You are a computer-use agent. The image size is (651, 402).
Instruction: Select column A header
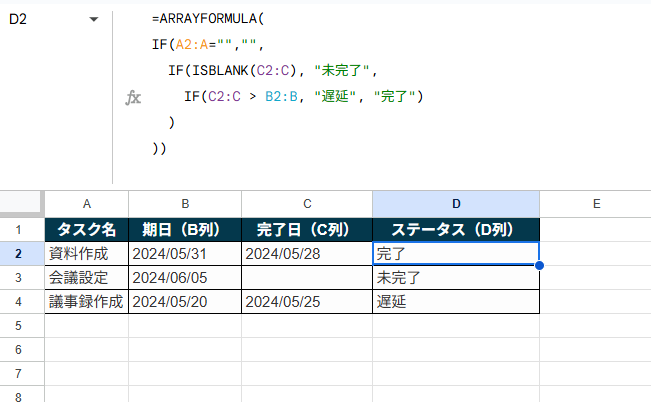[86, 204]
